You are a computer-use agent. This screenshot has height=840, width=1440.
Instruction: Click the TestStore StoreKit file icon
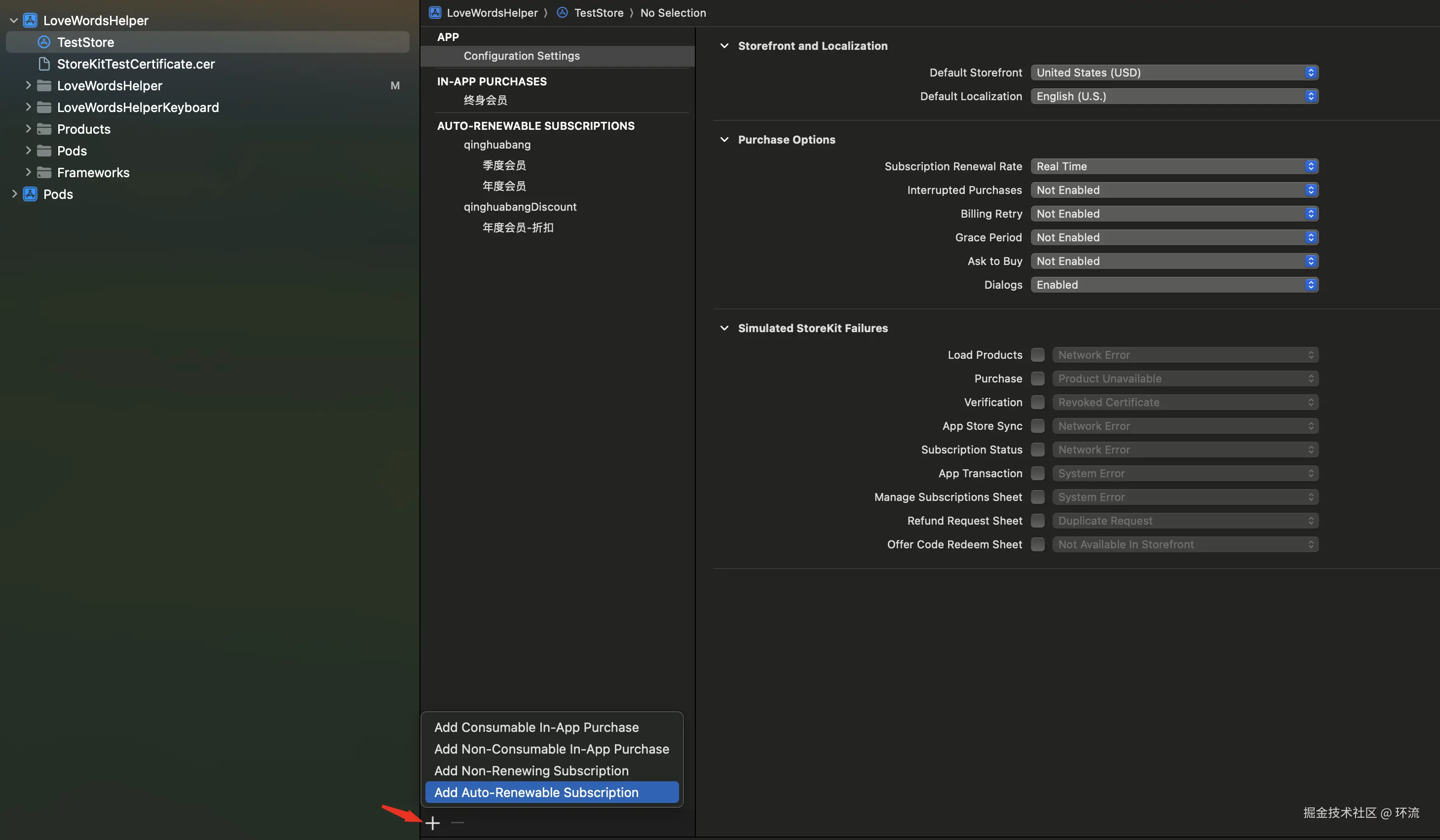point(44,42)
